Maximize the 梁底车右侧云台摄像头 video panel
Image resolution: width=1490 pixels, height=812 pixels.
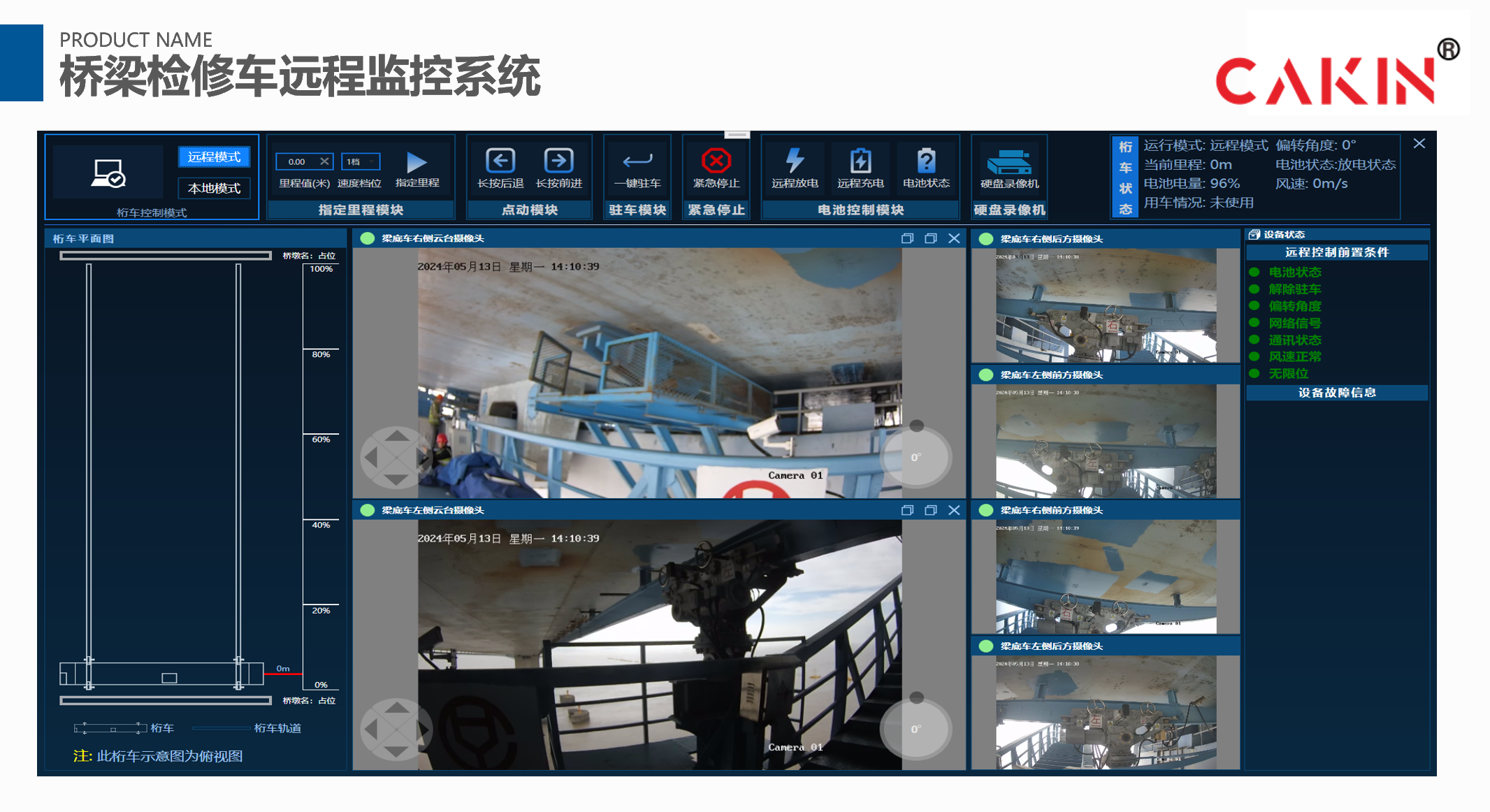pyautogui.click(x=930, y=238)
